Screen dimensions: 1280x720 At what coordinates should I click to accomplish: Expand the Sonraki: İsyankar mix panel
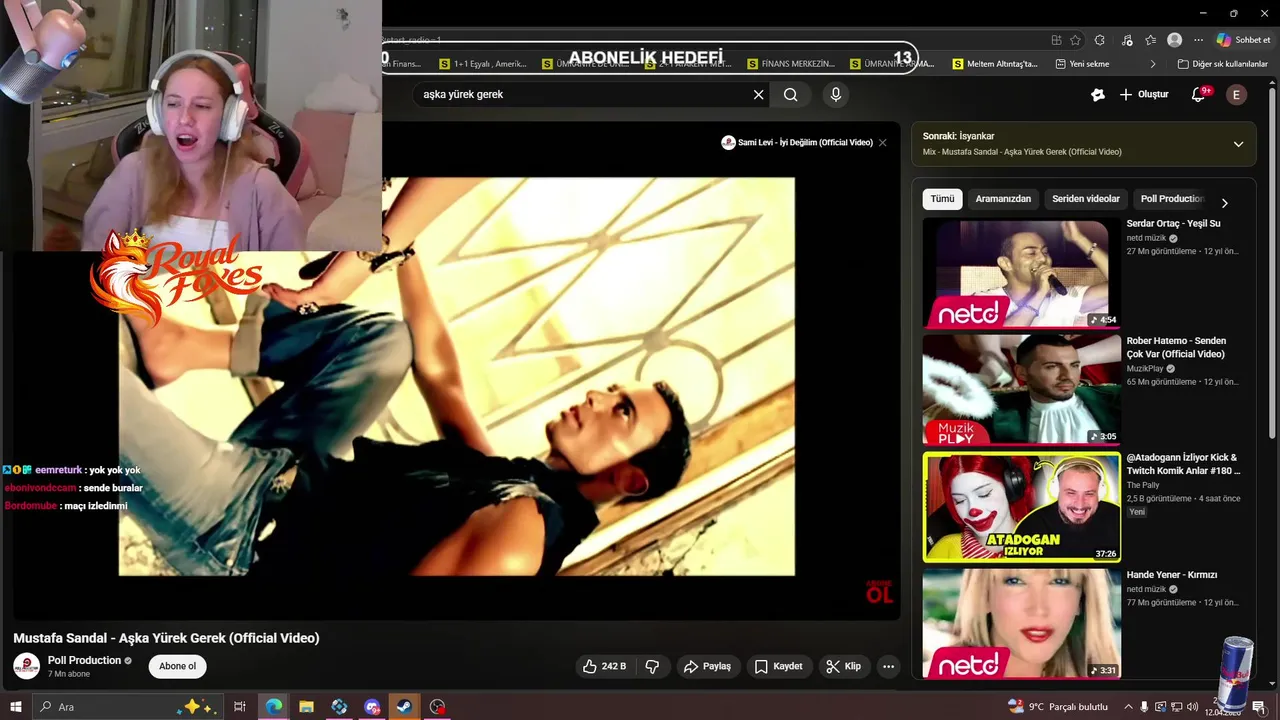click(1238, 144)
